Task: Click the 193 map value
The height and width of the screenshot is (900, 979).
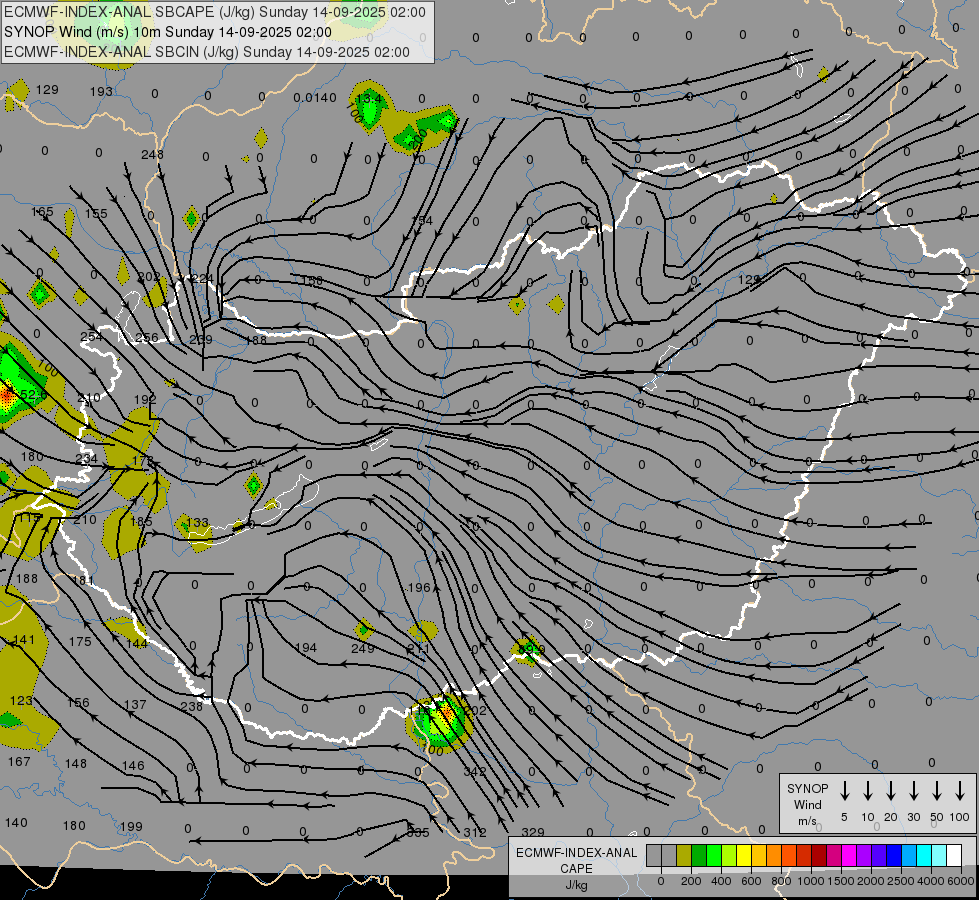Action: [x=101, y=92]
